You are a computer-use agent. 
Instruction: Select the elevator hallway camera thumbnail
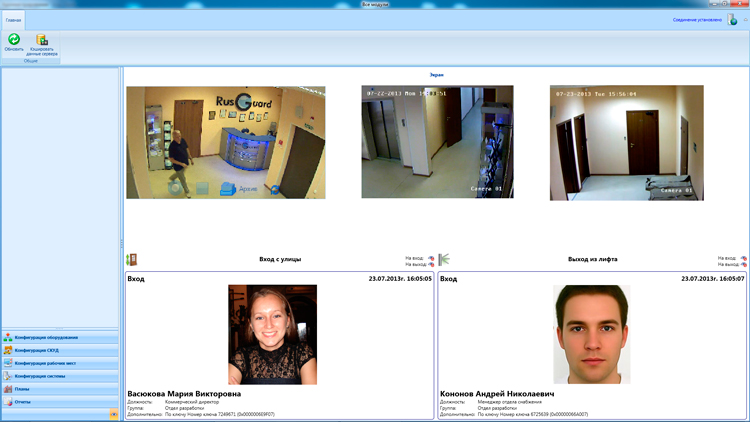tap(437, 142)
